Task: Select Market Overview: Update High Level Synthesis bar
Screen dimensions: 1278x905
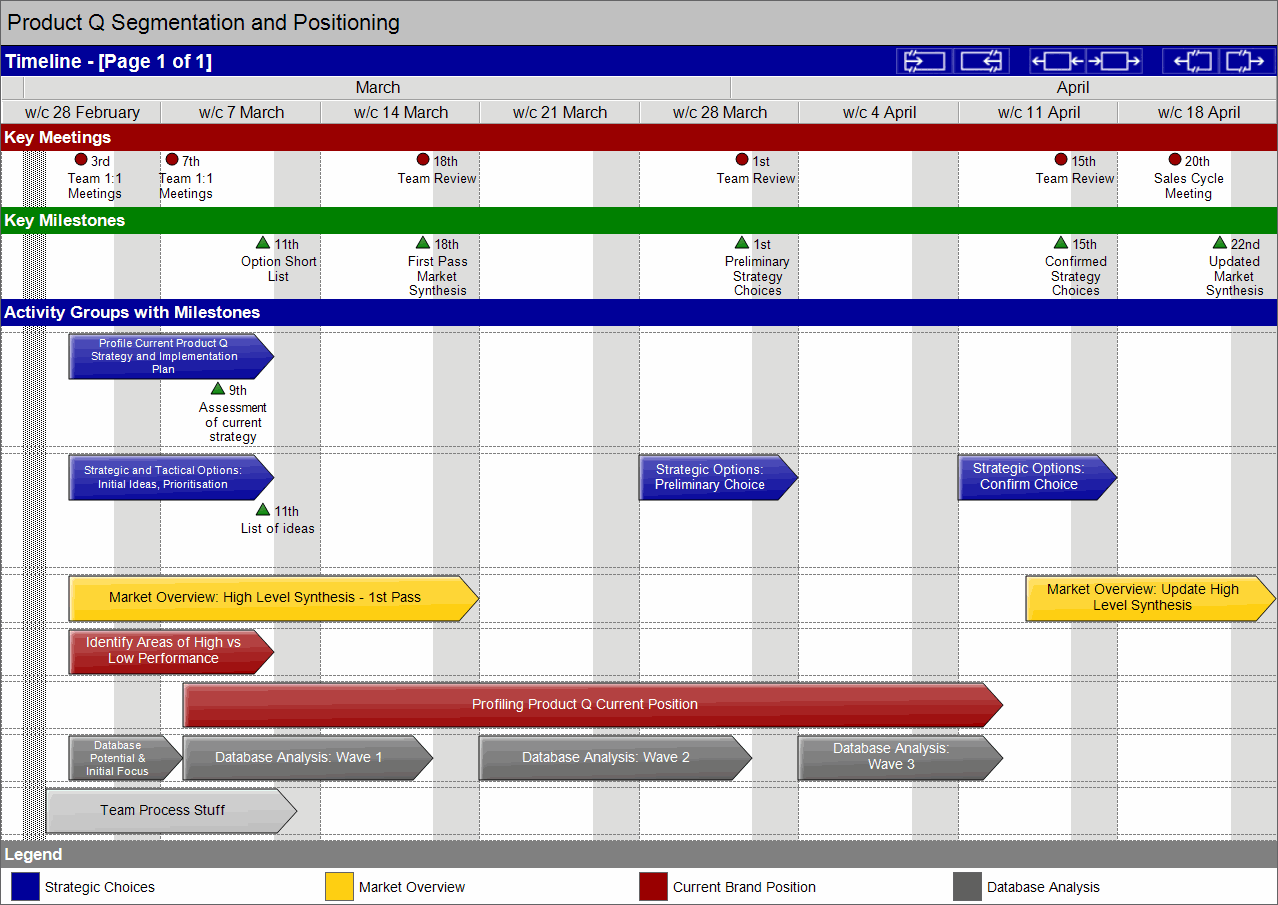Action: click(1151, 598)
